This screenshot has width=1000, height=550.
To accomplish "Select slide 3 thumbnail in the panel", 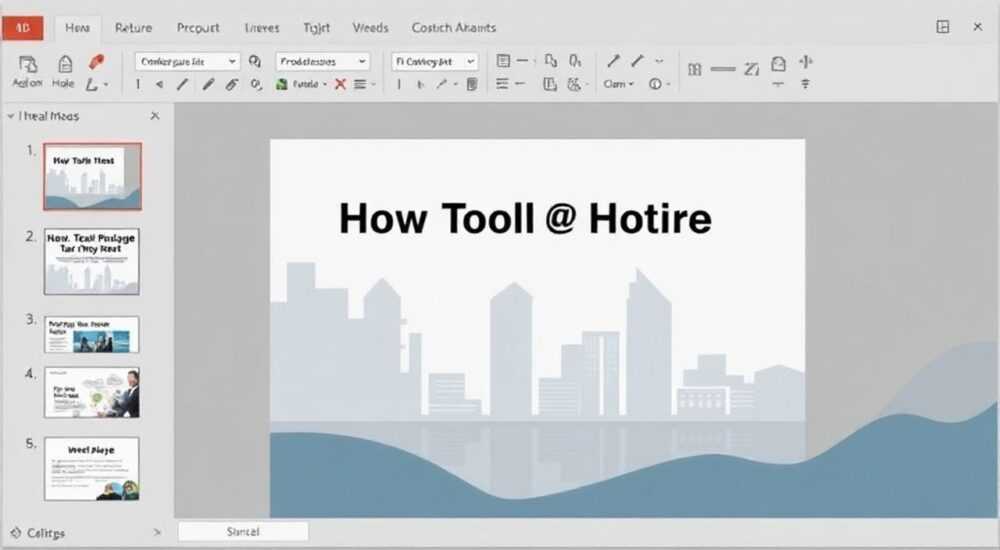I will (92, 334).
